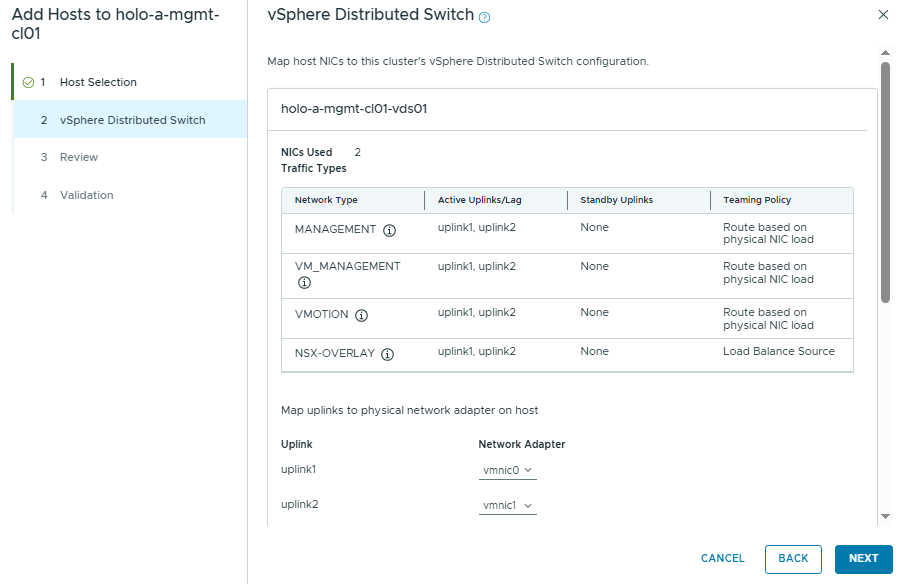903x584 pixels.
Task: Open the uplink1 network adapter dropdown
Action: tap(508, 471)
